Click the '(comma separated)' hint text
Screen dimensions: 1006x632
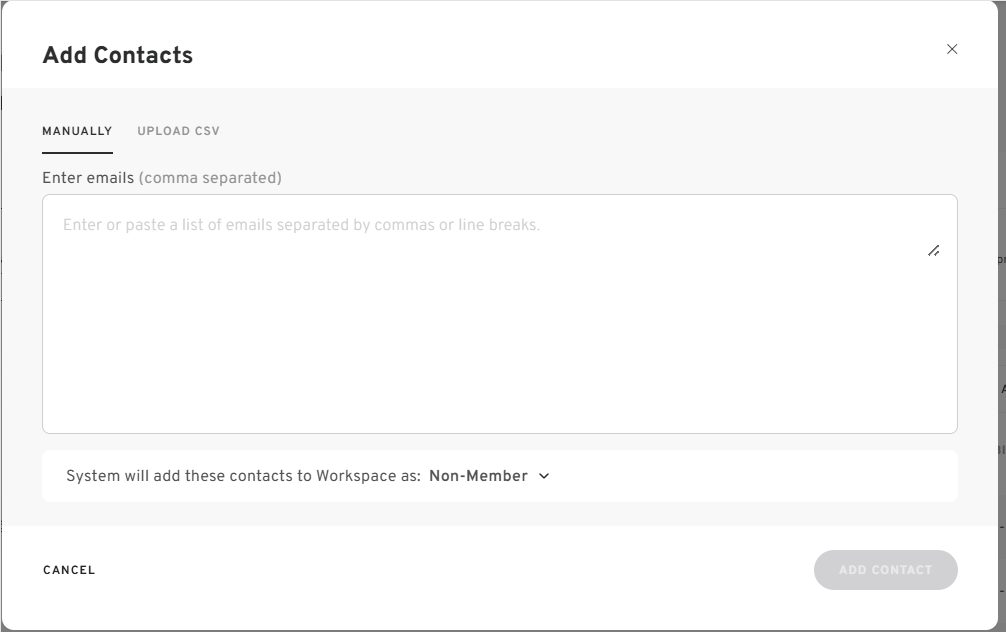click(x=210, y=177)
